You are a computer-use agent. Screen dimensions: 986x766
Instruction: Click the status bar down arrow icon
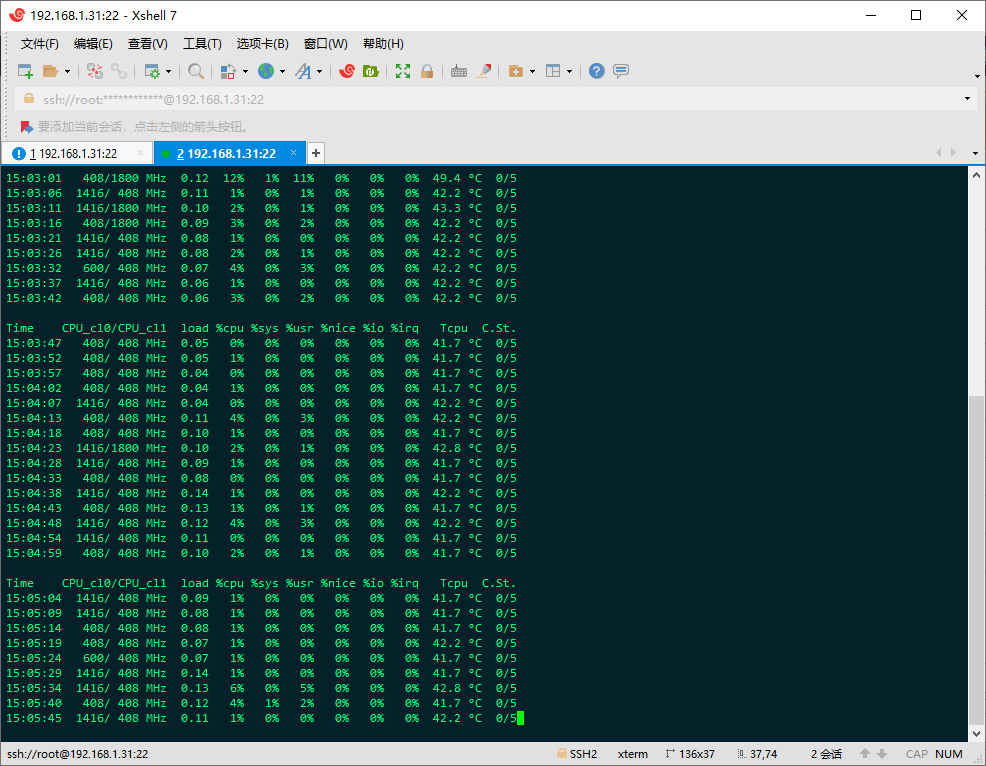coord(882,753)
